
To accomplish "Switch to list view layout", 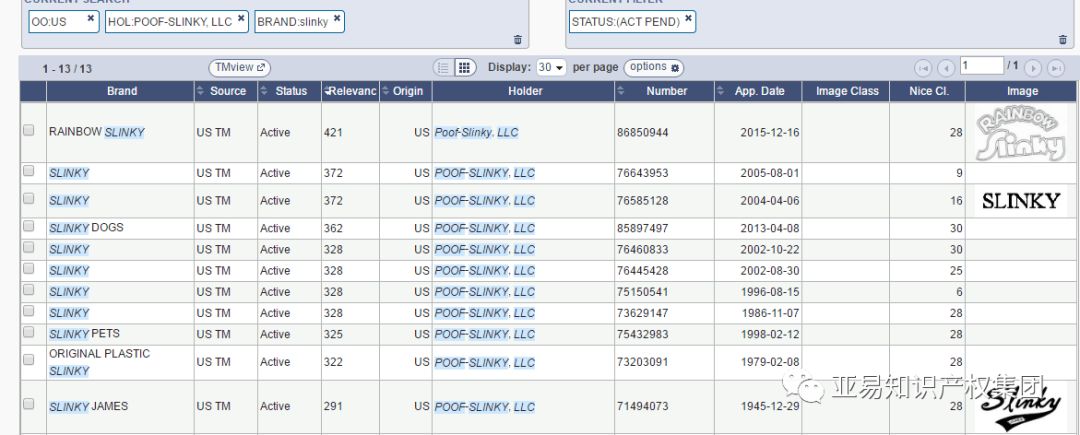I will pyautogui.click(x=443, y=67).
